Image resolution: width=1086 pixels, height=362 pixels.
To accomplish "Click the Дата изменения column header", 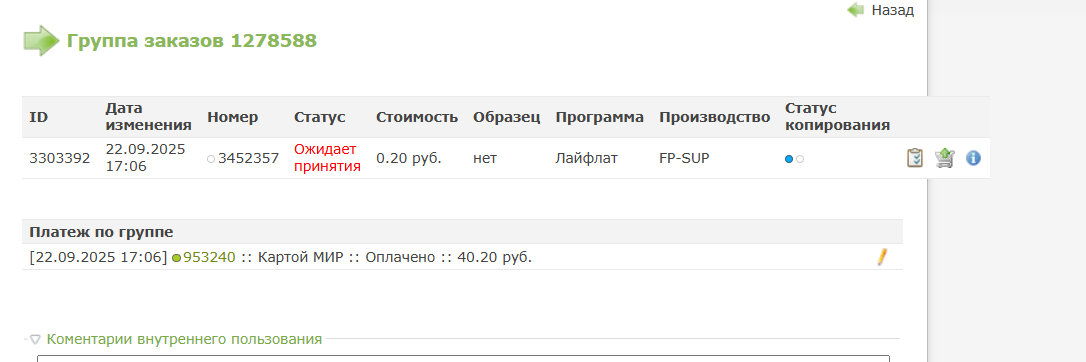I will point(148,117).
